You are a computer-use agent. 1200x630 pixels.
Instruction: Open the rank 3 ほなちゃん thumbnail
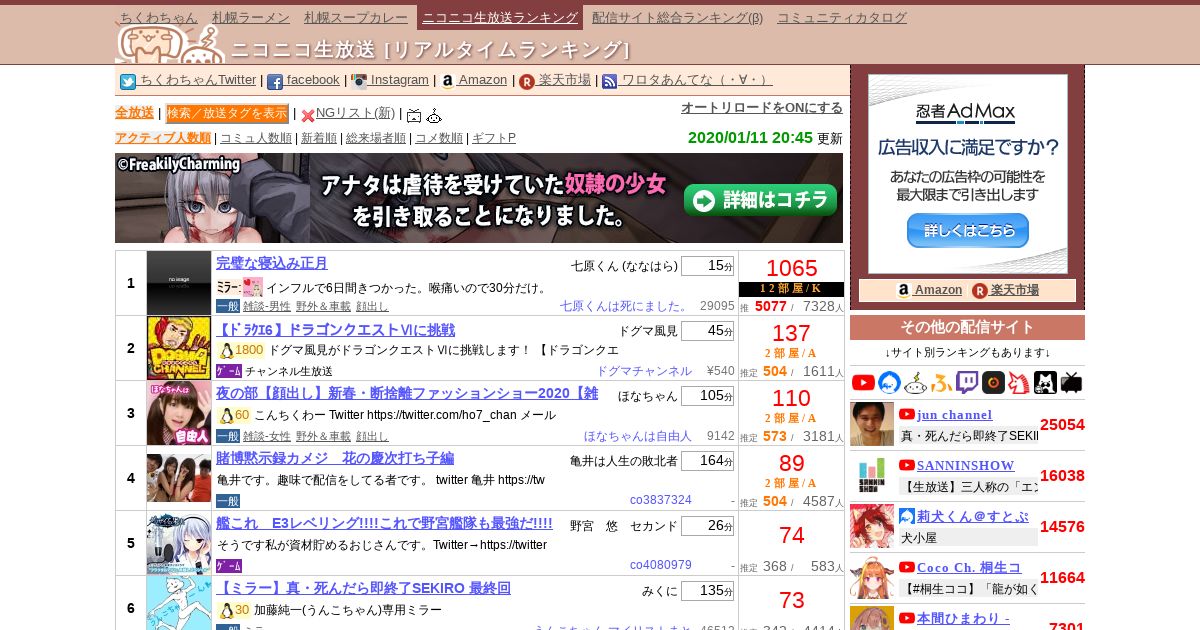pyautogui.click(x=179, y=413)
